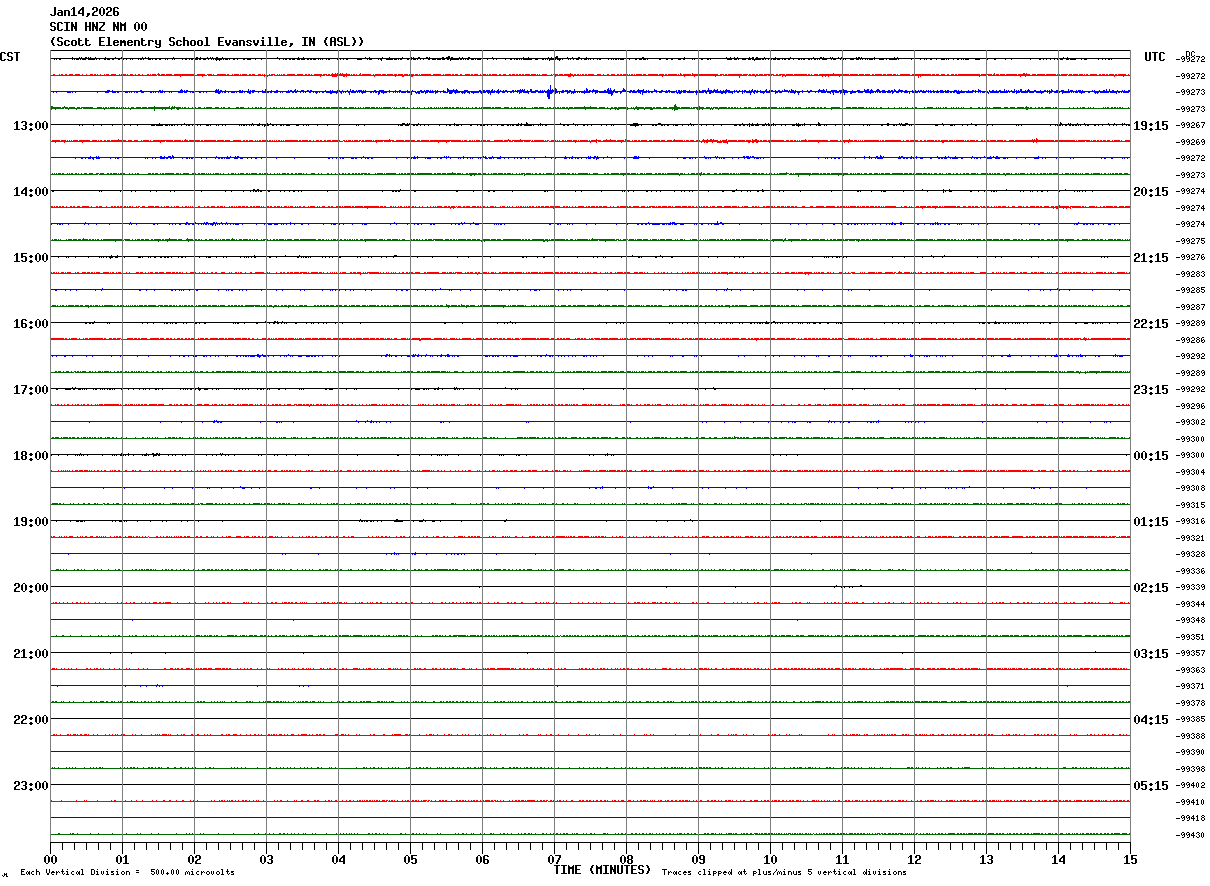Click minute 07 on the time axis
1210x886 pixels.
pos(554,859)
